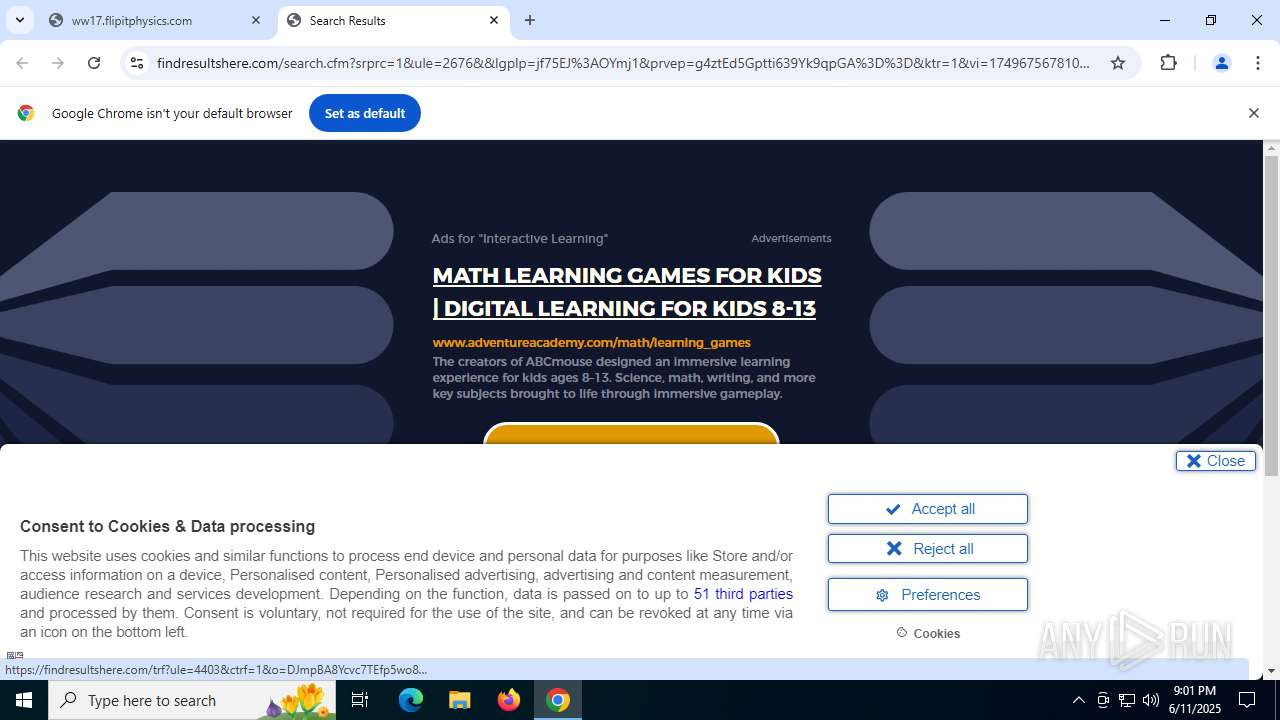The image size is (1280, 720).
Task: Click the orange button below the ad
Action: tap(631, 434)
